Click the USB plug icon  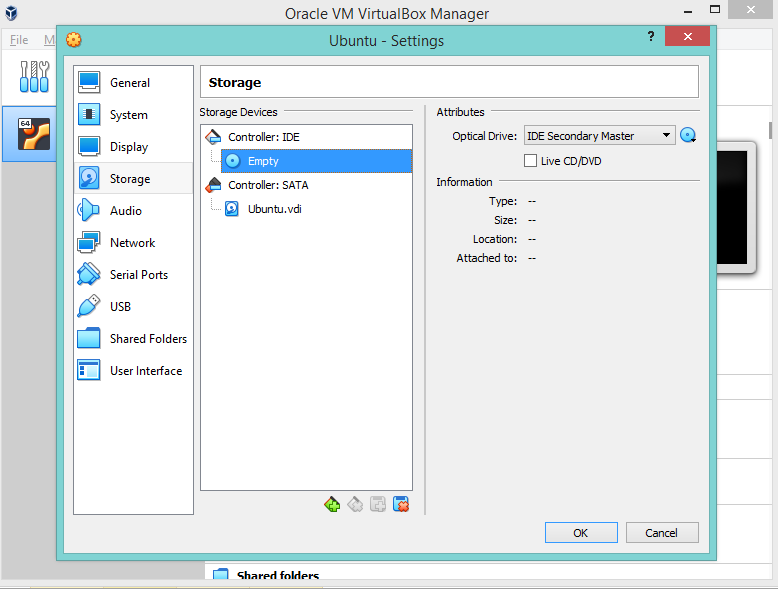pos(89,306)
